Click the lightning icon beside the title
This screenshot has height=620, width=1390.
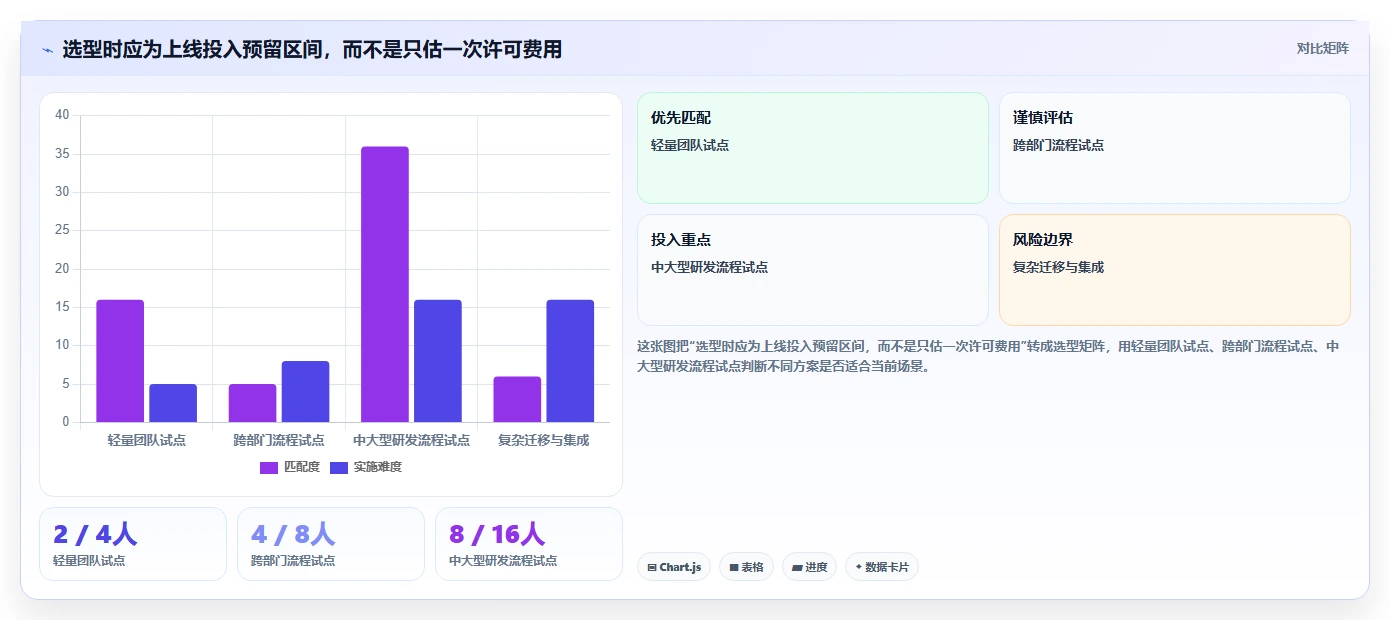[48, 50]
